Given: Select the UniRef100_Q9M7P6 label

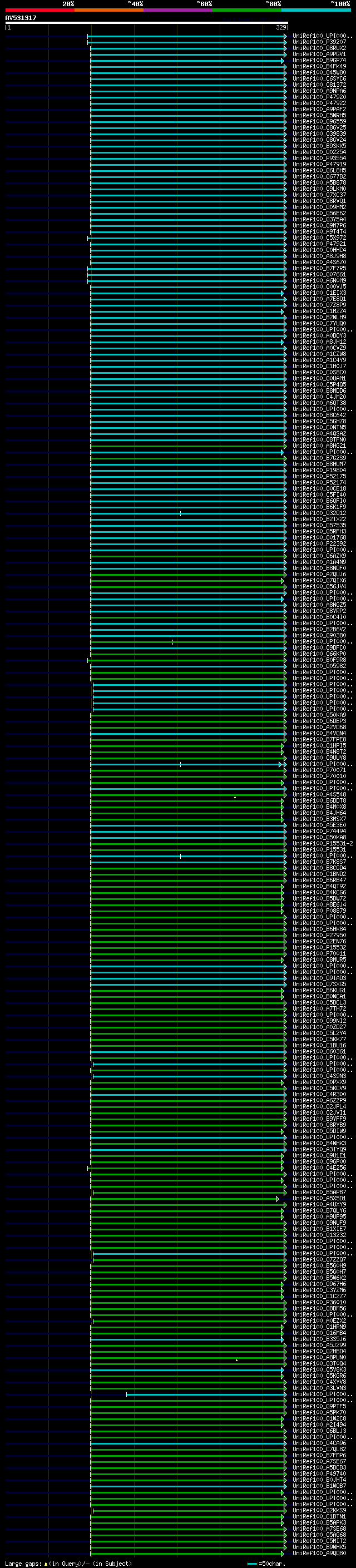Looking at the screenshot, I should [x=319, y=225].
